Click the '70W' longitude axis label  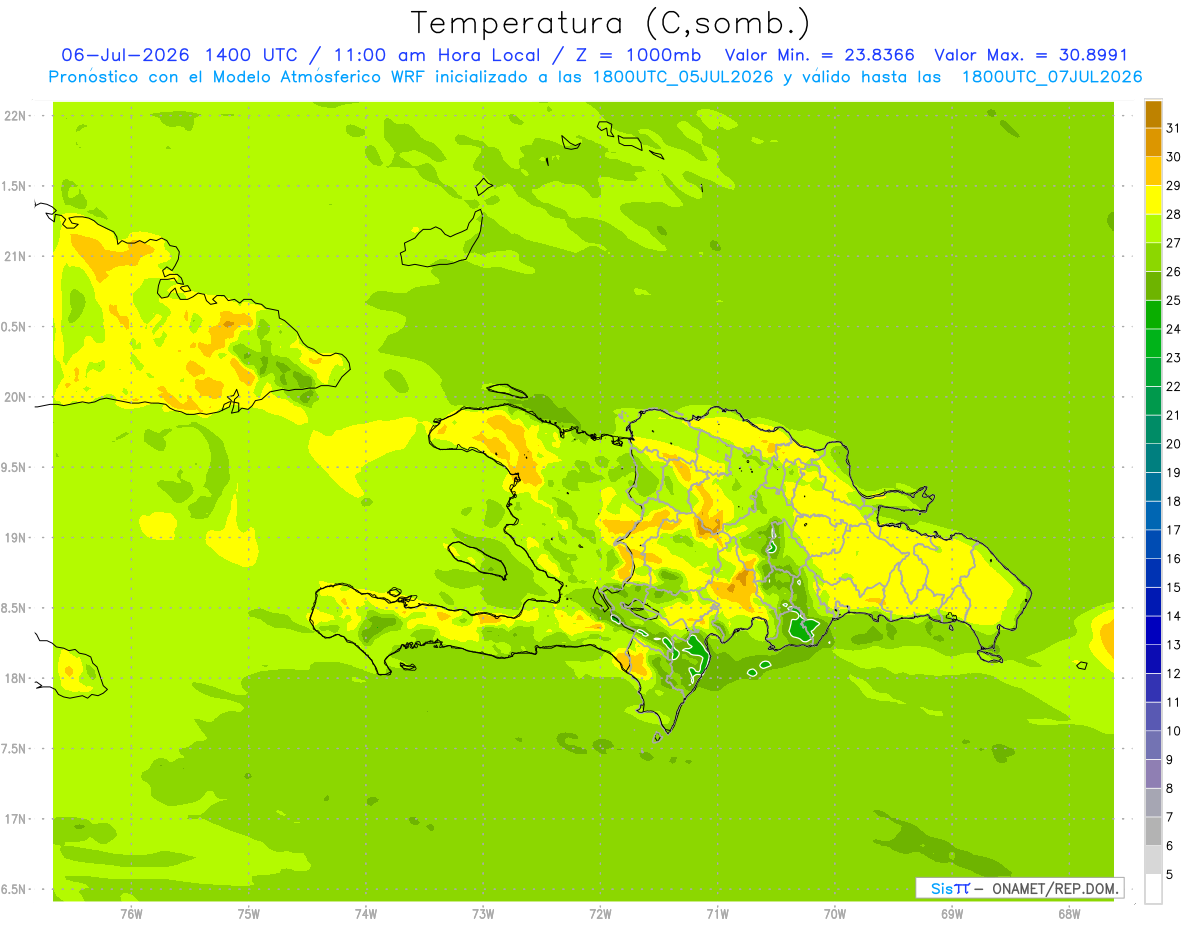[835, 913]
